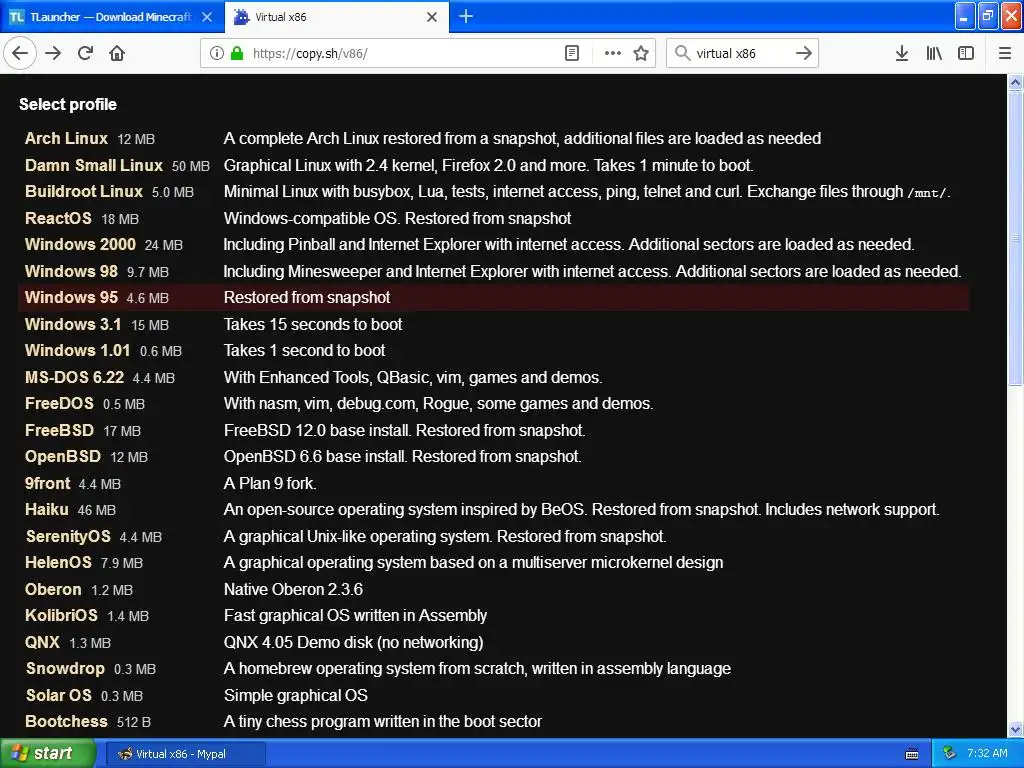Close the Virtual x86 tab
The width and height of the screenshot is (1024, 768).
432,17
